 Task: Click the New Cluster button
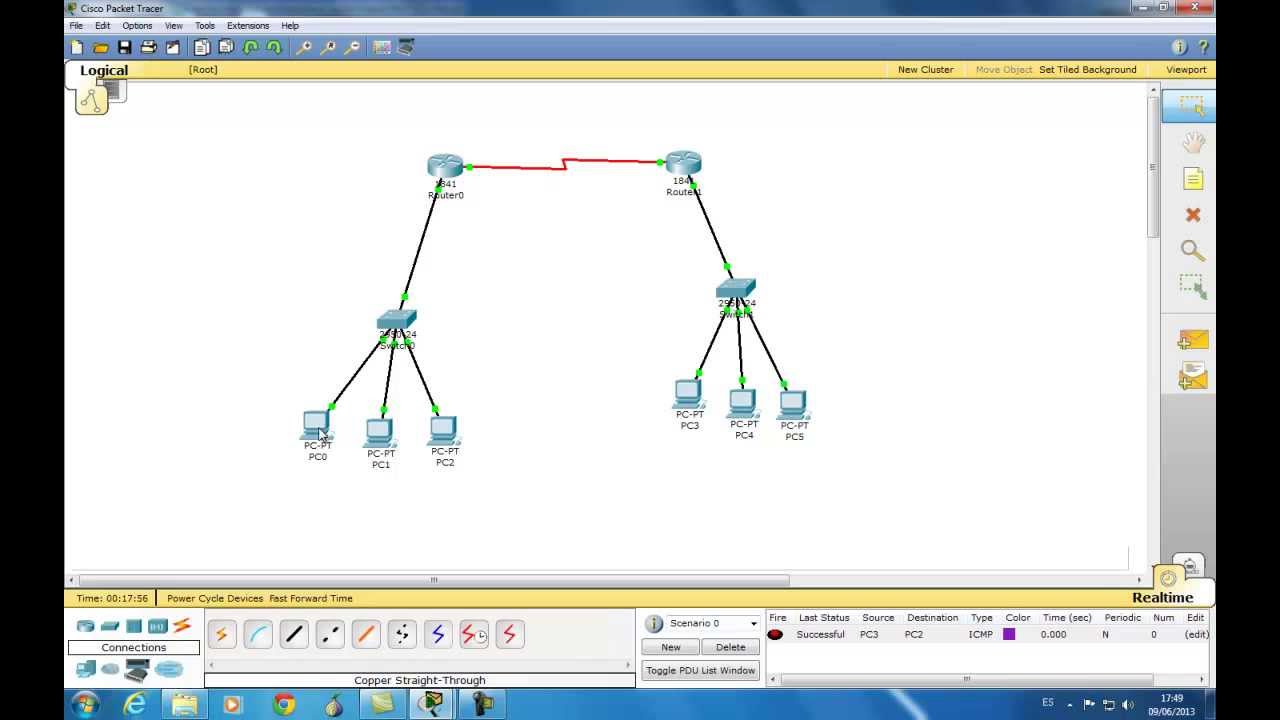tap(925, 70)
